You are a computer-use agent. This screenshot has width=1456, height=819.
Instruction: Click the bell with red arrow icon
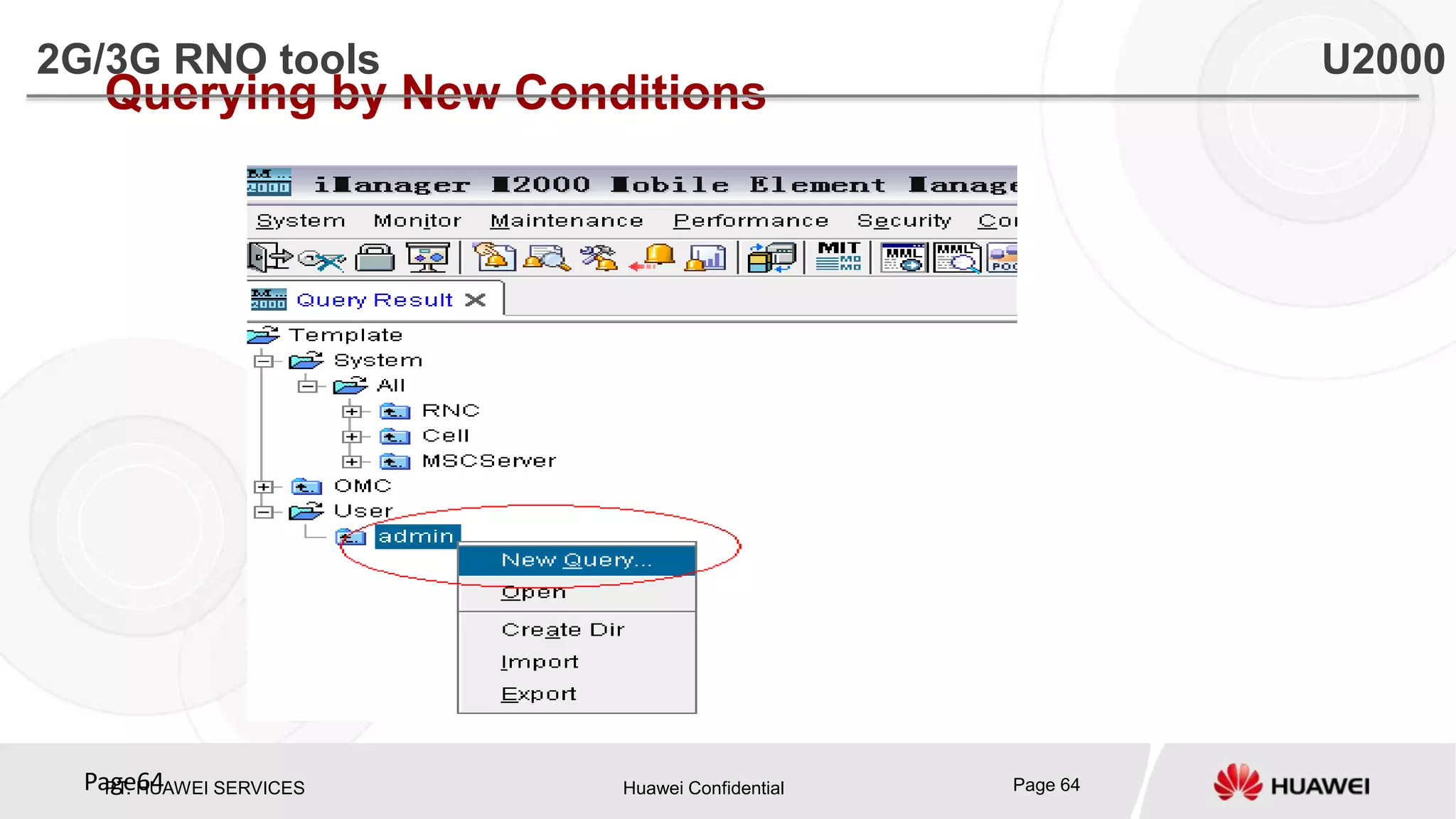[652, 258]
